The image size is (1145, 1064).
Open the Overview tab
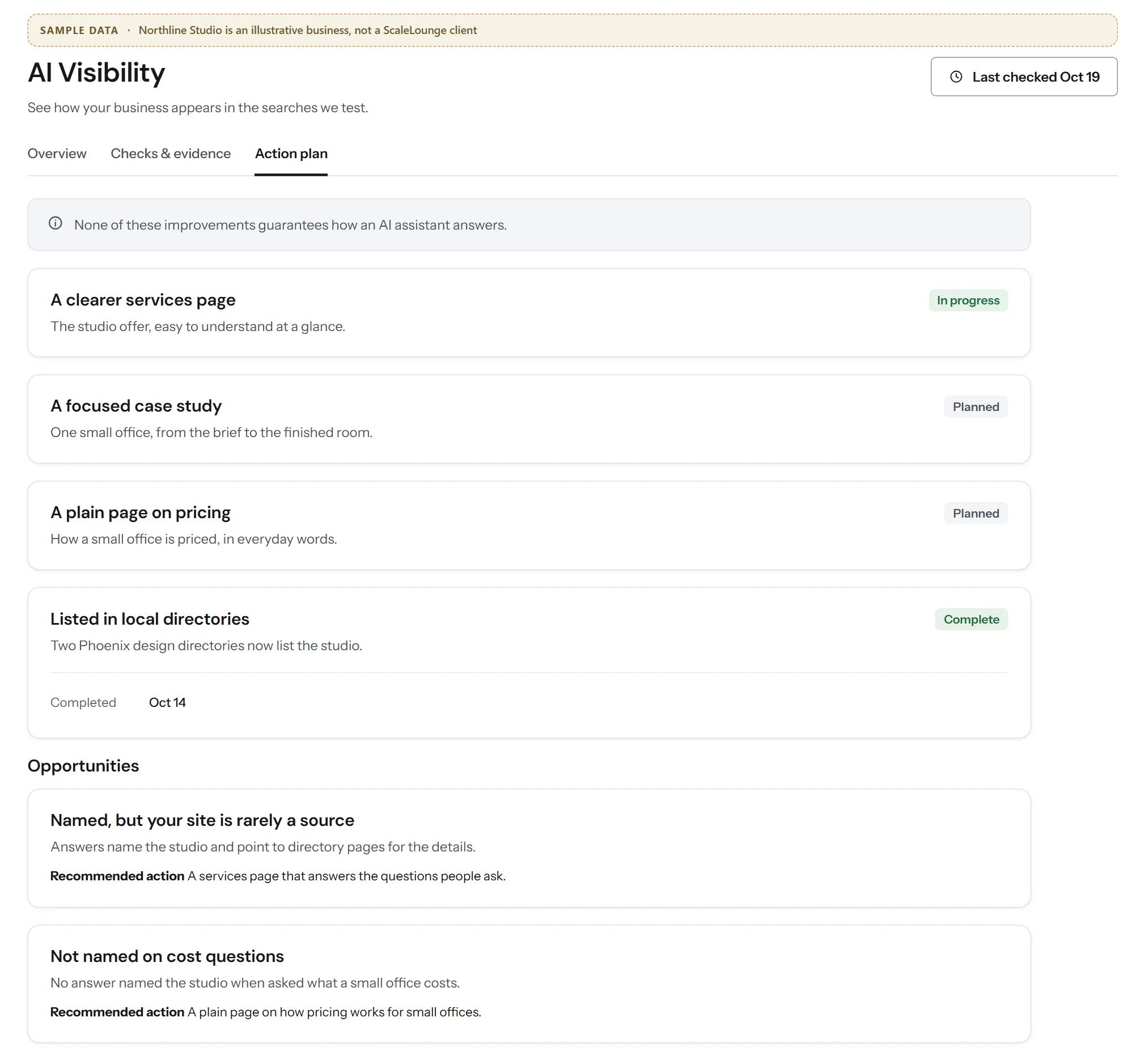coord(57,154)
